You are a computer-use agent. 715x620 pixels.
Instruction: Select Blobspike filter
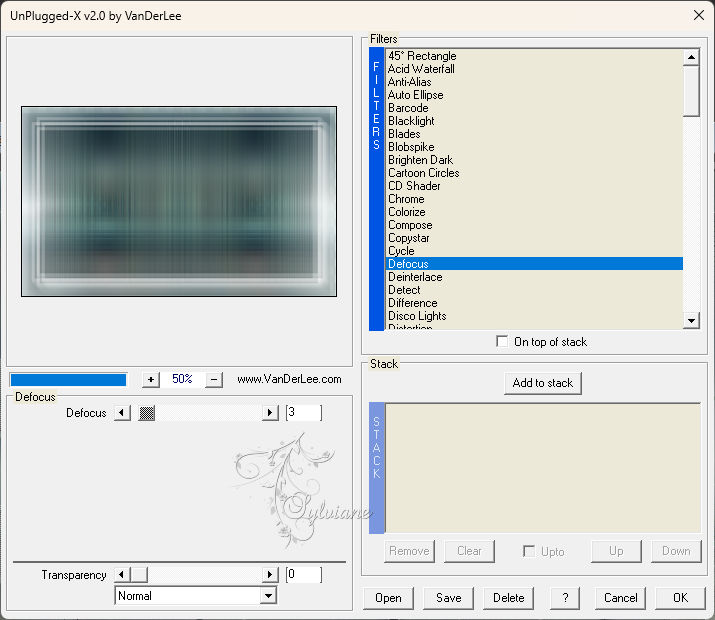(x=534, y=147)
